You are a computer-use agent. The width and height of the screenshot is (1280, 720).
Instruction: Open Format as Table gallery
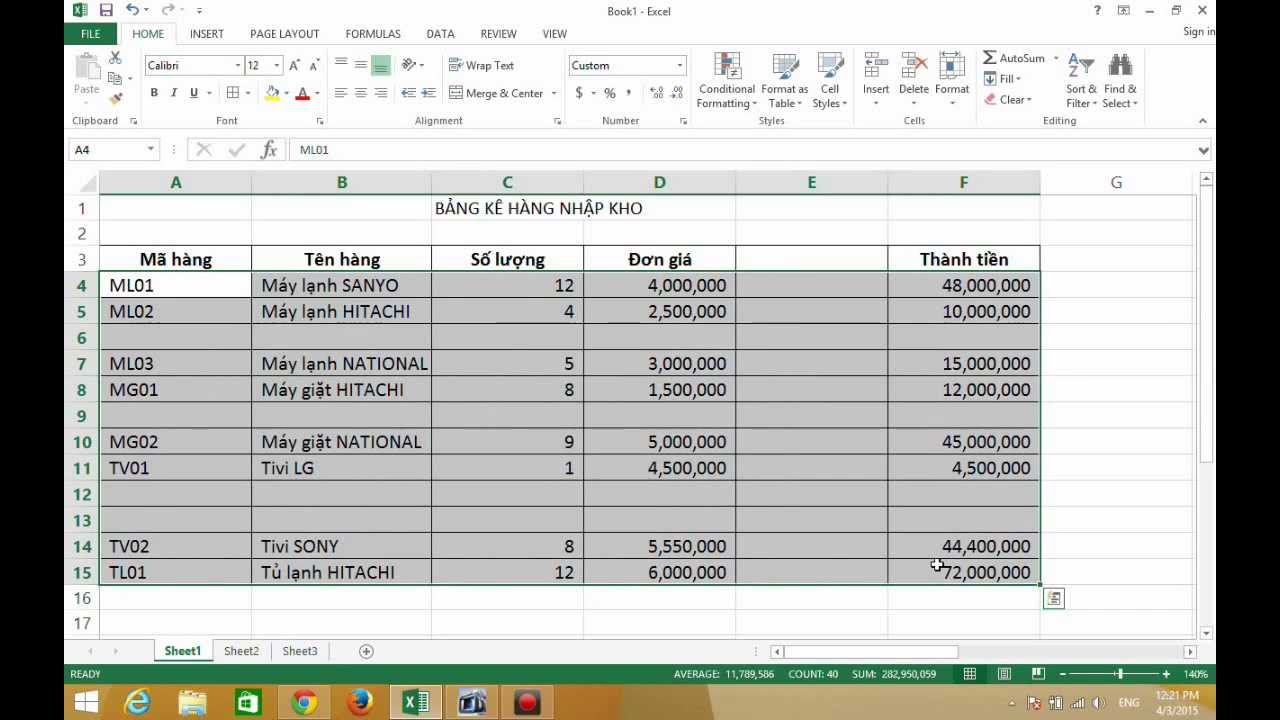pos(785,81)
